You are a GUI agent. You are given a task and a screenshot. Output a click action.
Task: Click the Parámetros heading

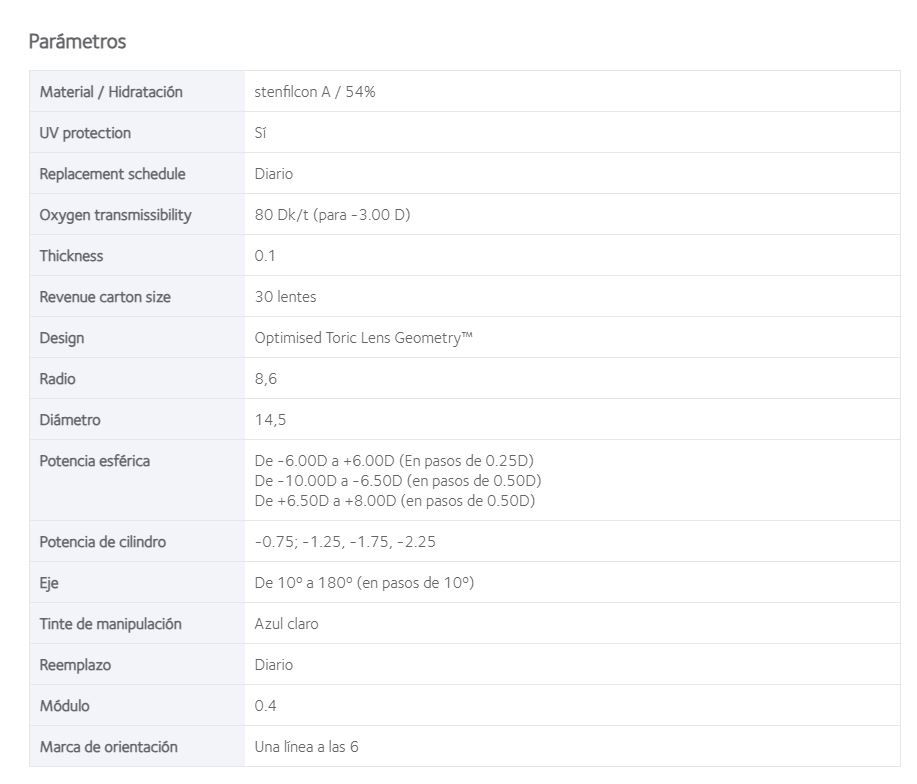77,42
